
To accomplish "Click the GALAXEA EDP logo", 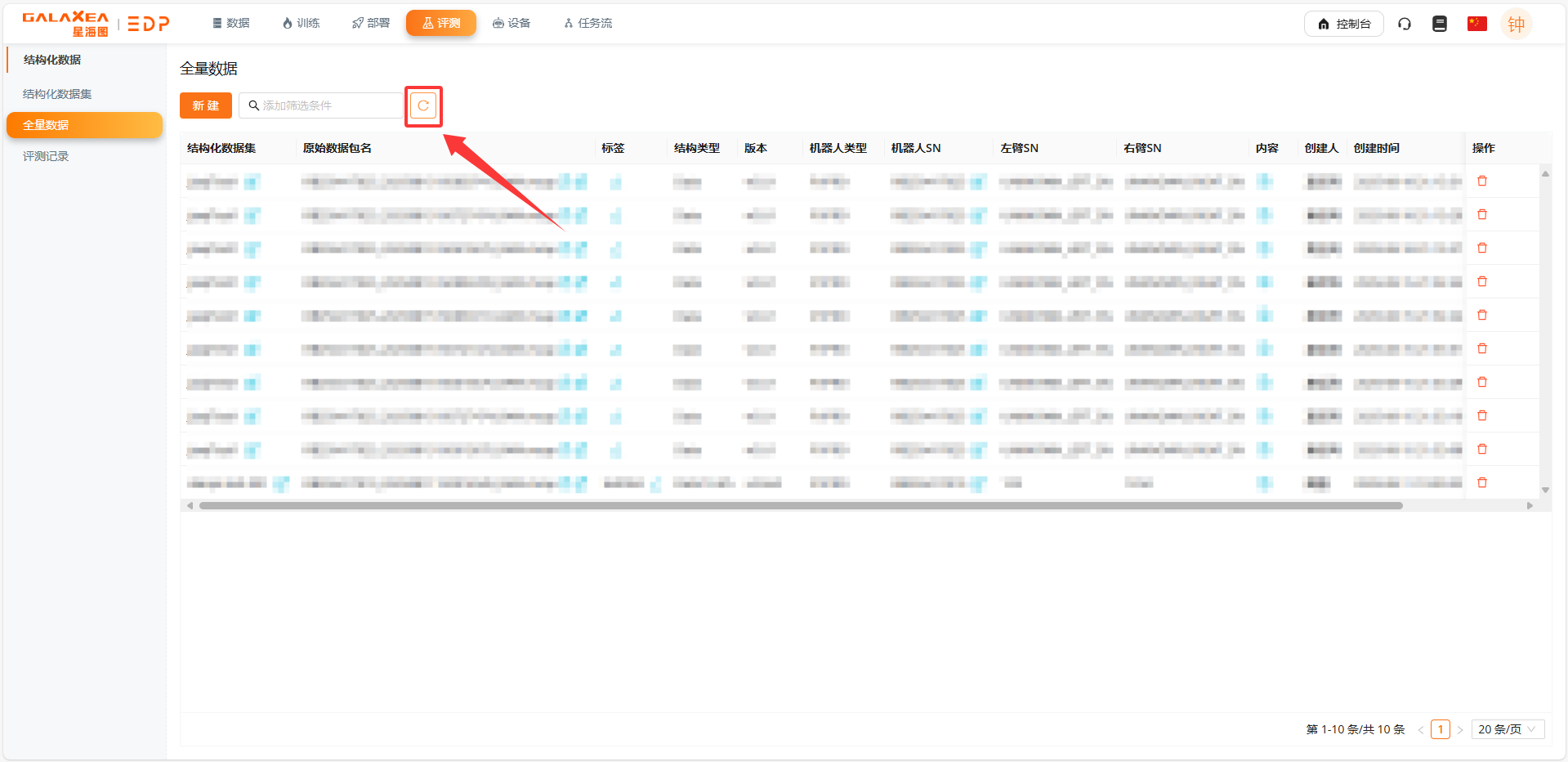I will (96, 24).
